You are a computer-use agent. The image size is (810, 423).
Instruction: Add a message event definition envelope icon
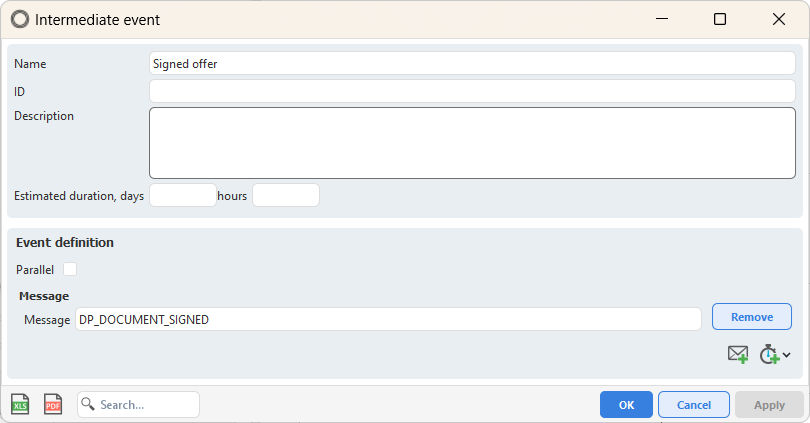[738, 354]
